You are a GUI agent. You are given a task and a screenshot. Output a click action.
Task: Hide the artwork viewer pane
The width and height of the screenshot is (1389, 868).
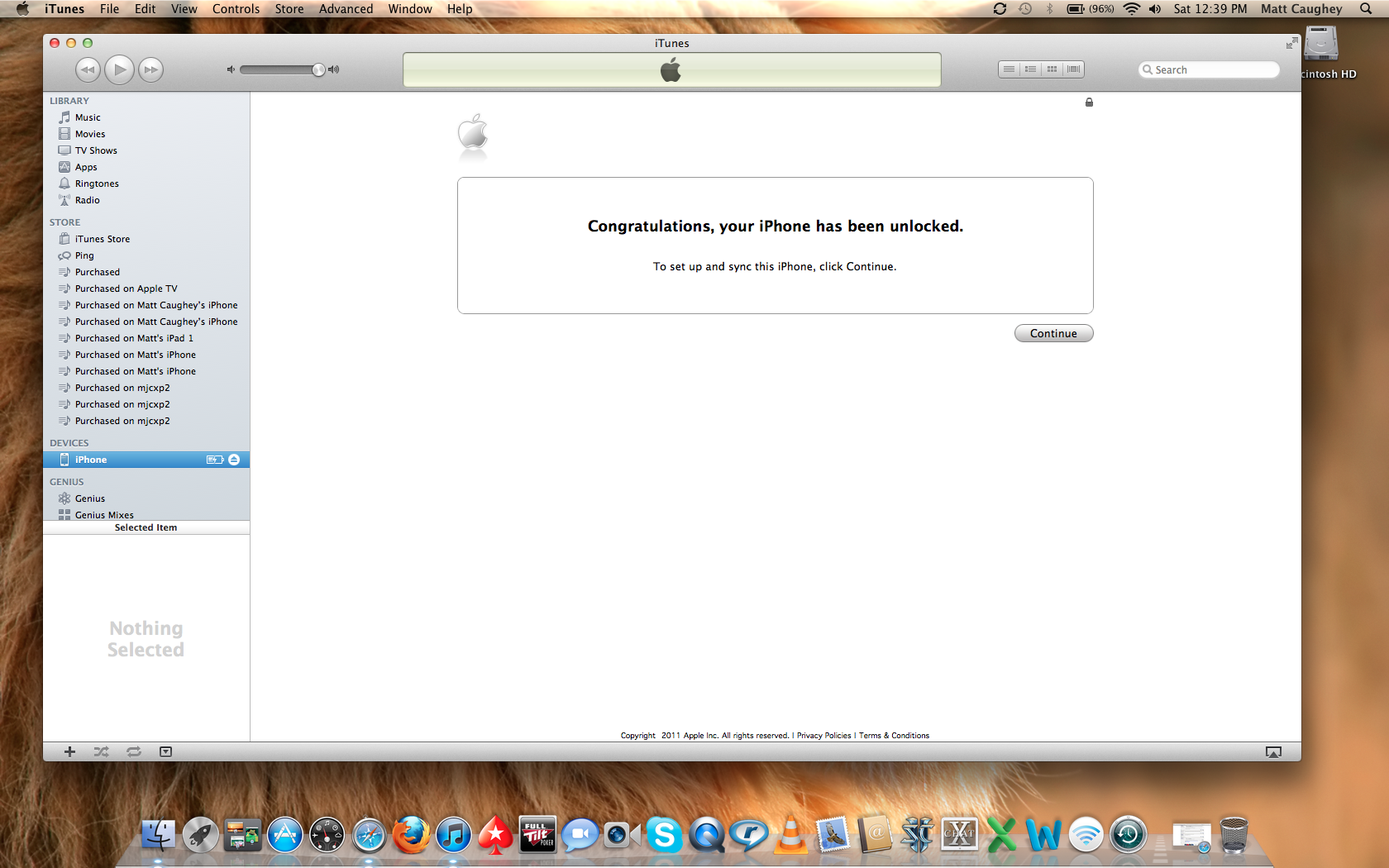tap(165, 751)
